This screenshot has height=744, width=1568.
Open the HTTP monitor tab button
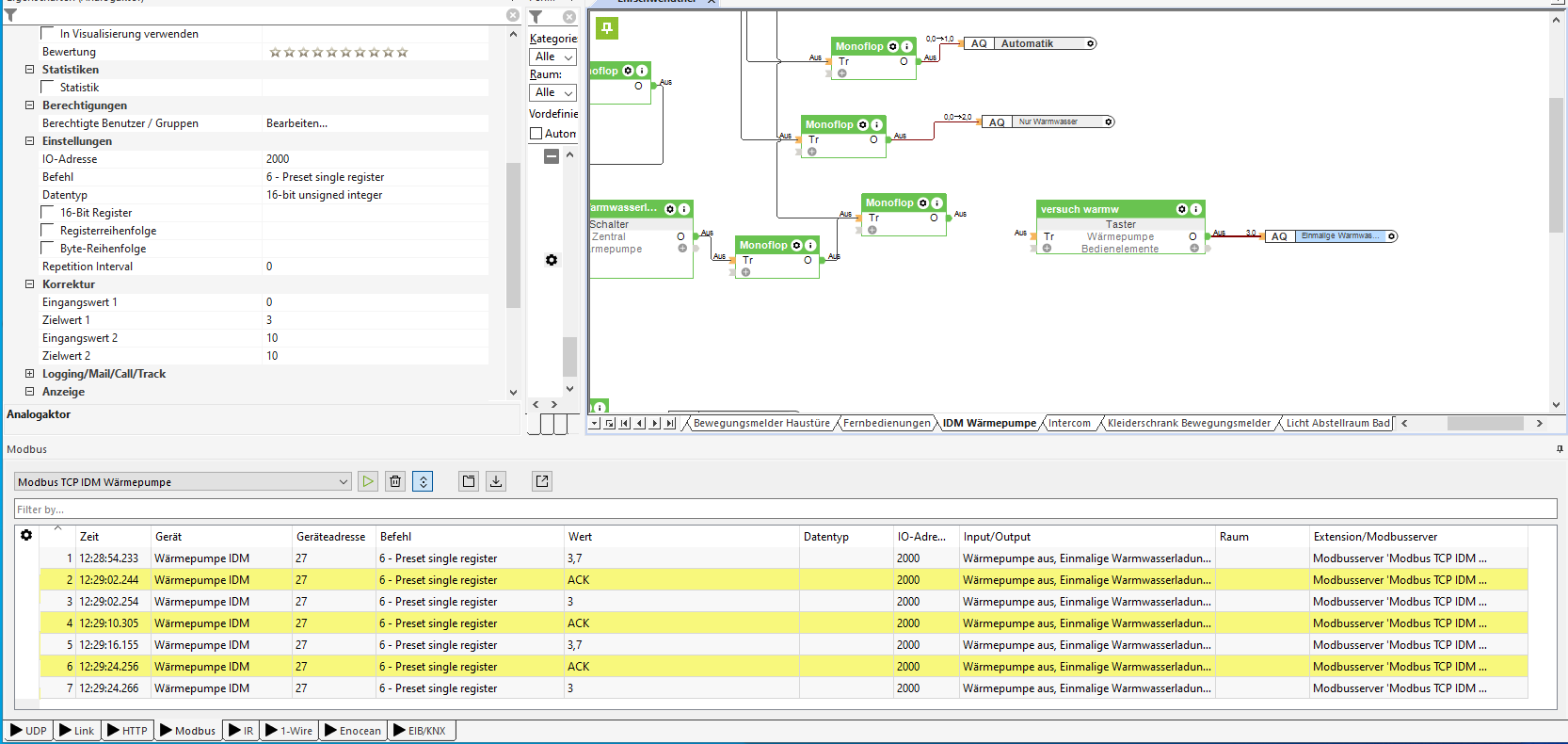[127, 731]
